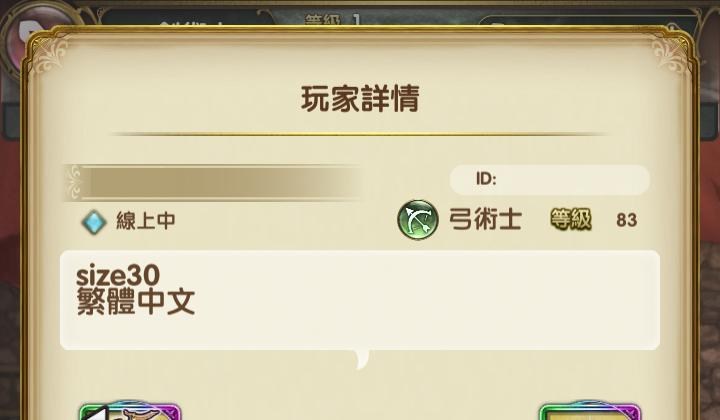Click the level number 83
This screenshot has height=420, width=720.
coord(627,220)
